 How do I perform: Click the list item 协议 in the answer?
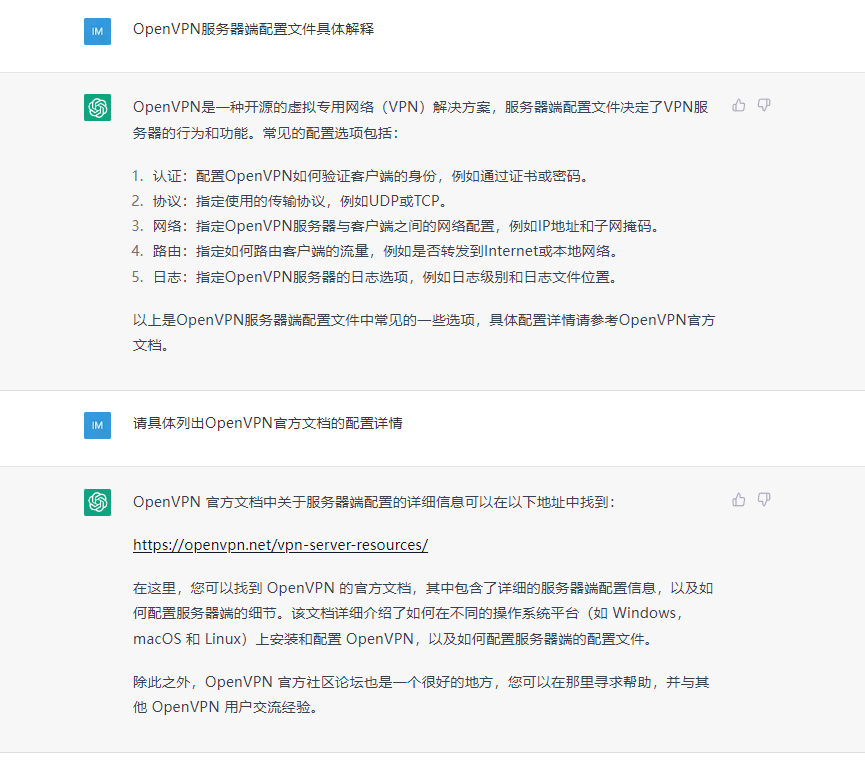(x=270, y=201)
